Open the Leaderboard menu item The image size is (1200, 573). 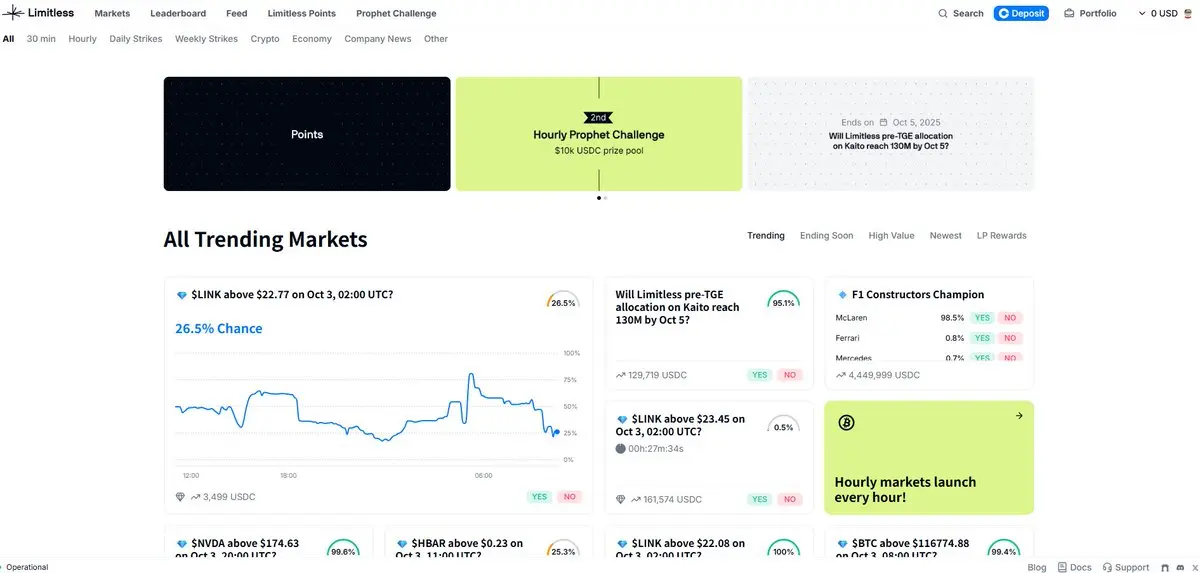pyautogui.click(x=178, y=14)
